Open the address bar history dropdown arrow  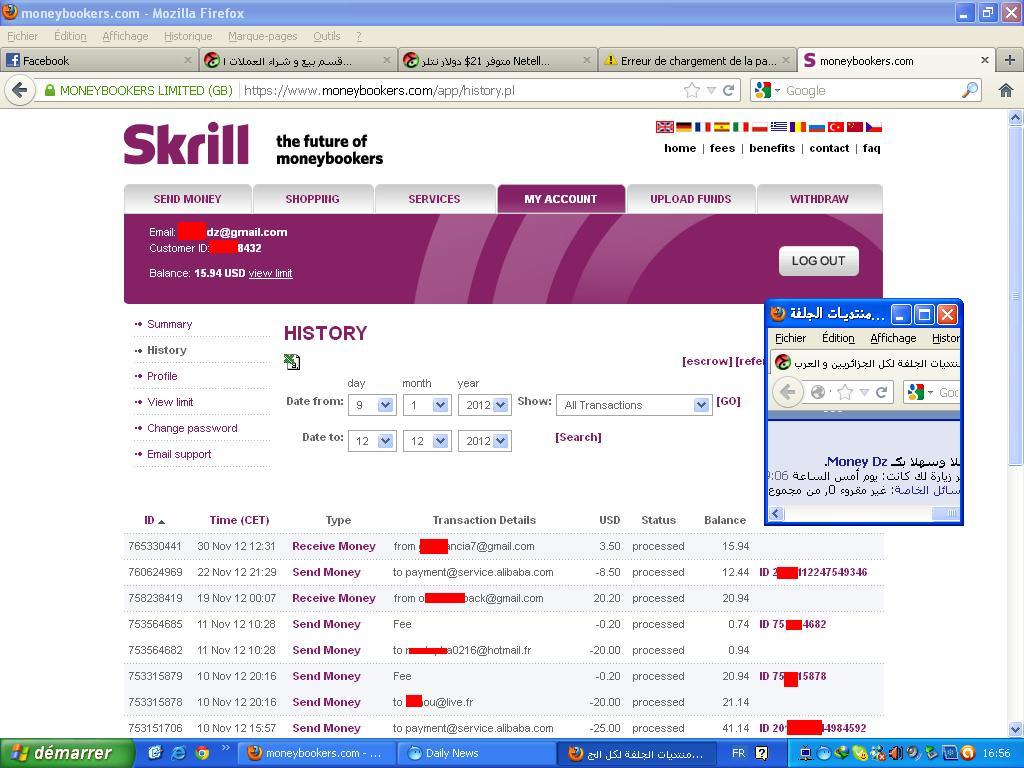pyautogui.click(x=711, y=91)
